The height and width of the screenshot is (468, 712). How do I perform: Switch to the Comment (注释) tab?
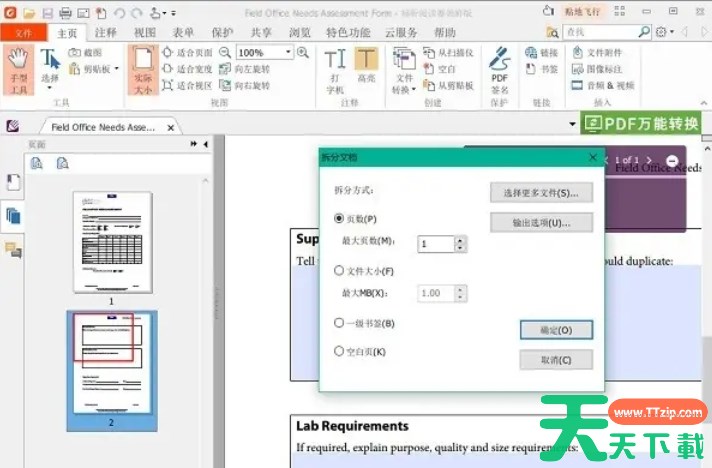105,33
